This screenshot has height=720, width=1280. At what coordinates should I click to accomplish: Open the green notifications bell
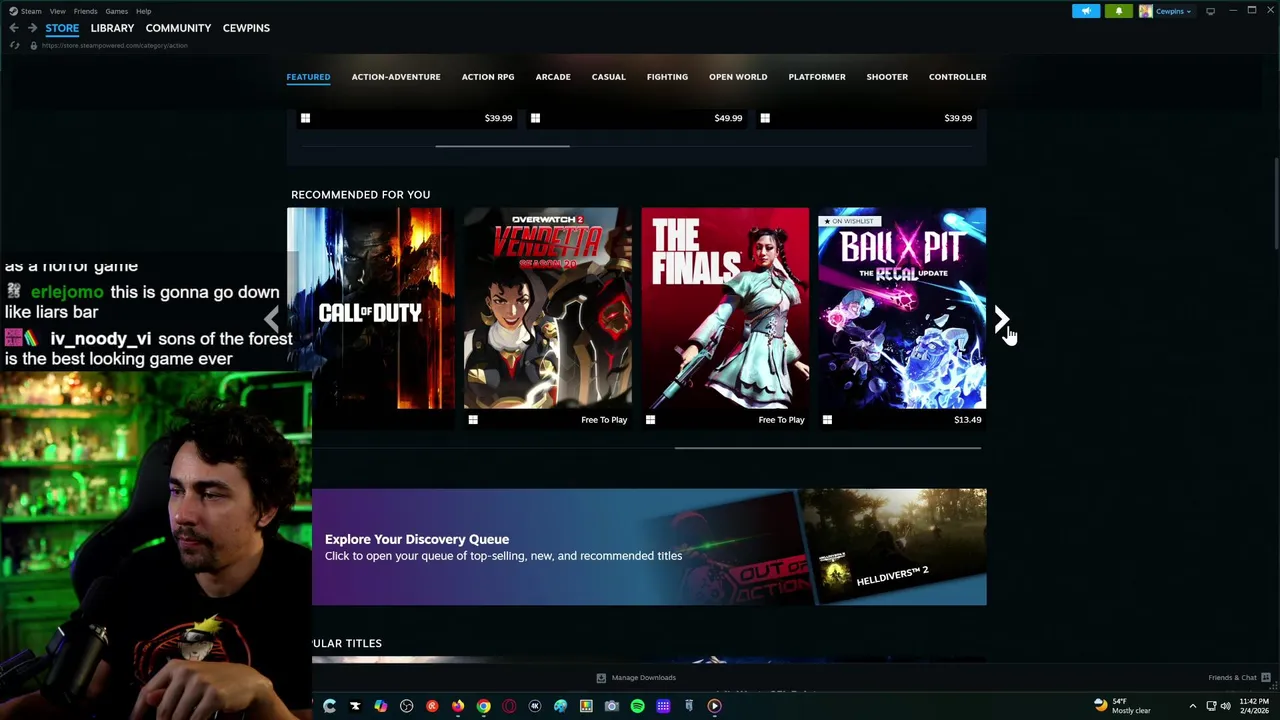click(x=1118, y=11)
